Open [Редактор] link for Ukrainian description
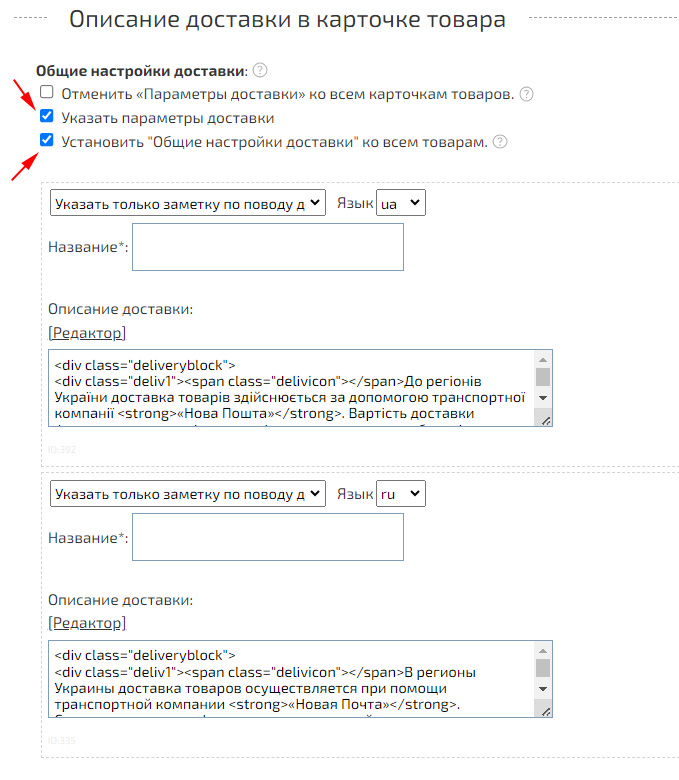 pyautogui.click(x=87, y=333)
